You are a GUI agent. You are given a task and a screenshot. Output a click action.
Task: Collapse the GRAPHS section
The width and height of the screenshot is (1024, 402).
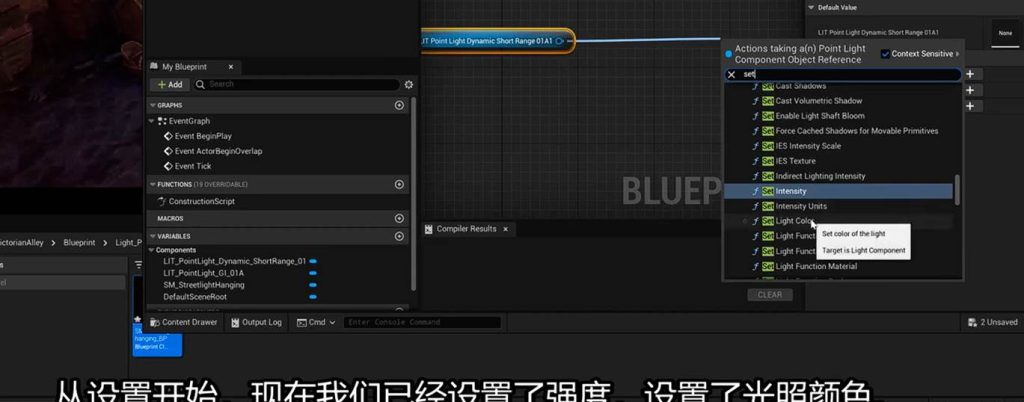point(153,105)
